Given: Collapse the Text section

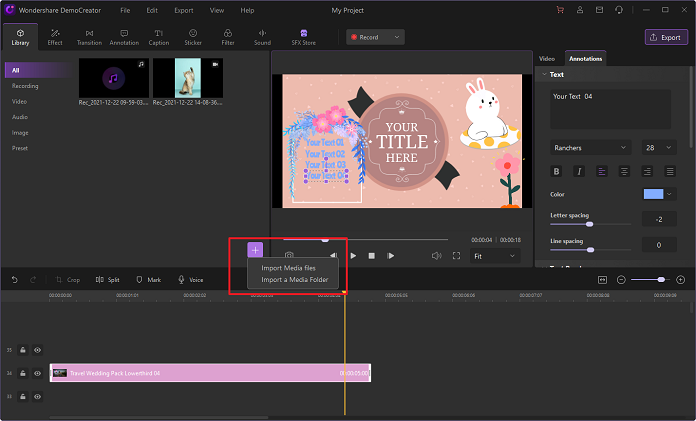Looking at the screenshot, I should (544, 74).
